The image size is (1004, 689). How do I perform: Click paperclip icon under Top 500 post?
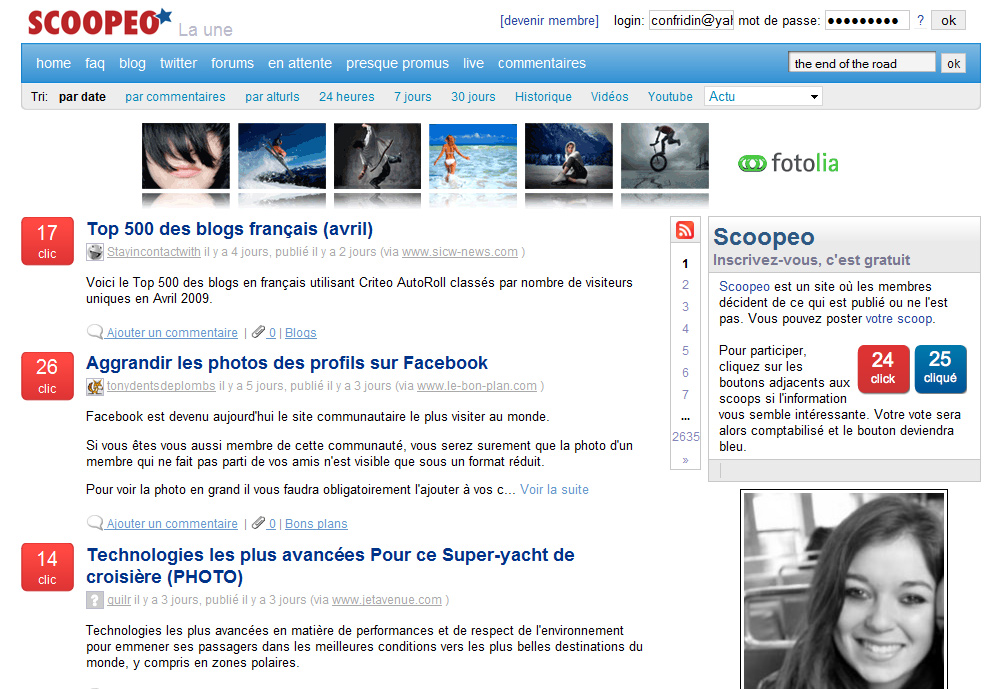[258, 332]
